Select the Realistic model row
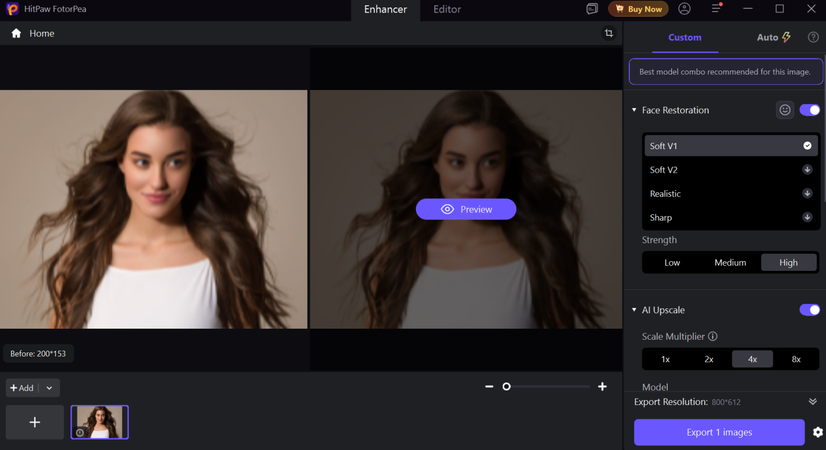Image resolution: width=826 pixels, height=450 pixels. pos(731,193)
